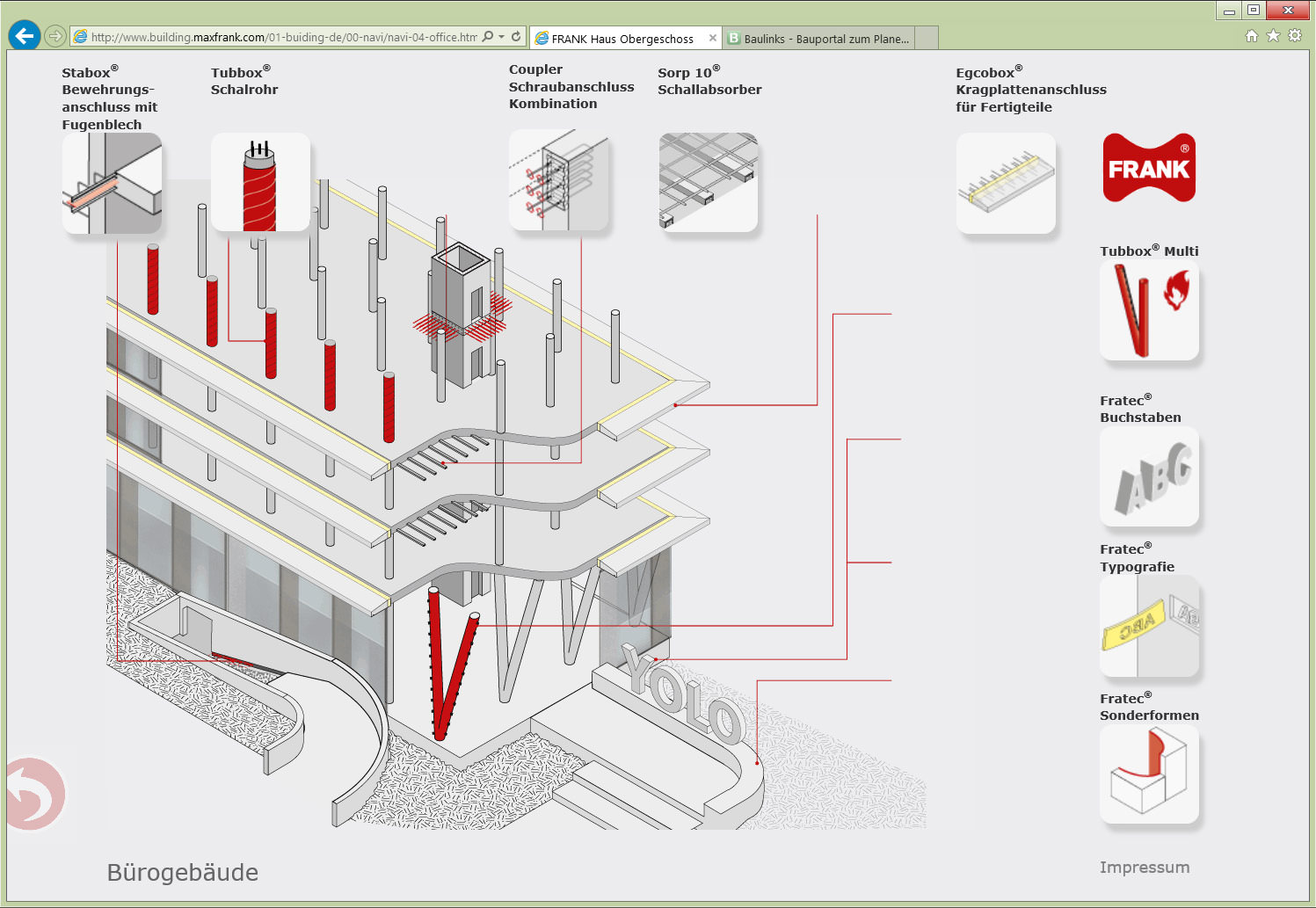This screenshot has height=908, width=1316.
Task: Open the Fratec Sonderformen thumbnail
Action: point(1149,774)
